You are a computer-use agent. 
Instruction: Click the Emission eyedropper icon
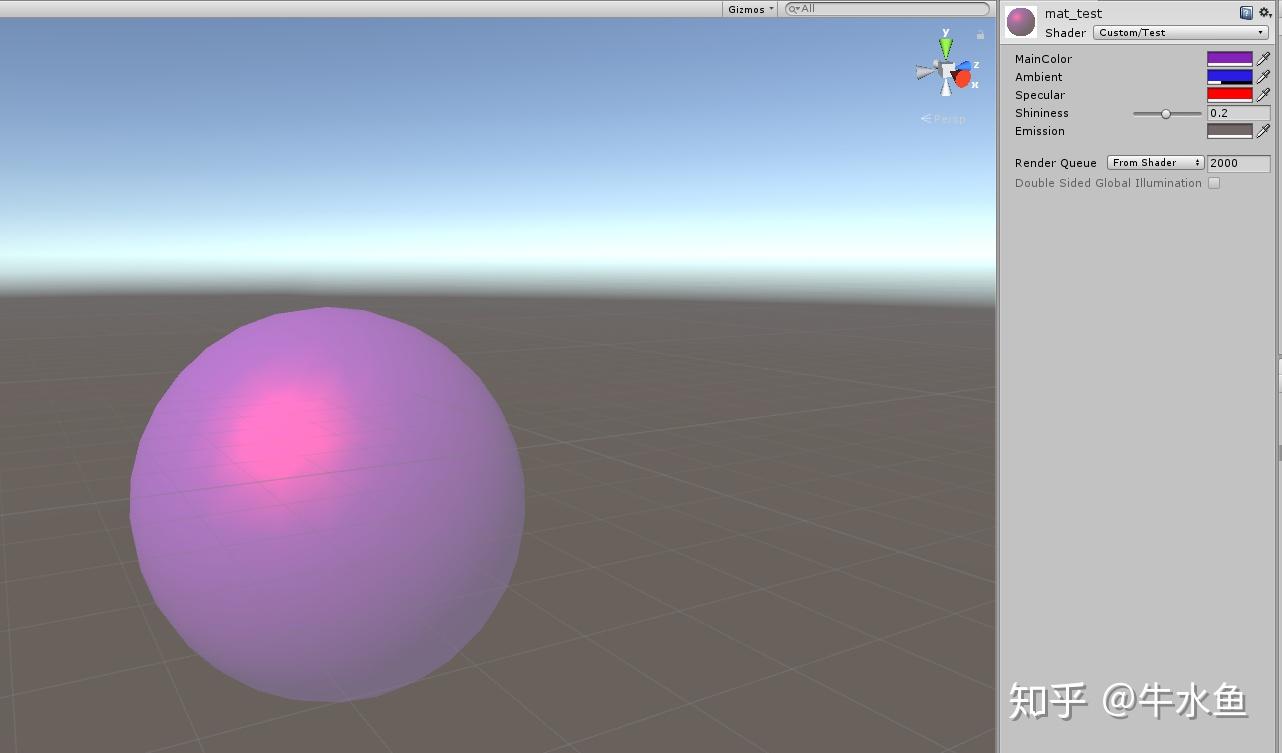pyautogui.click(x=1264, y=130)
